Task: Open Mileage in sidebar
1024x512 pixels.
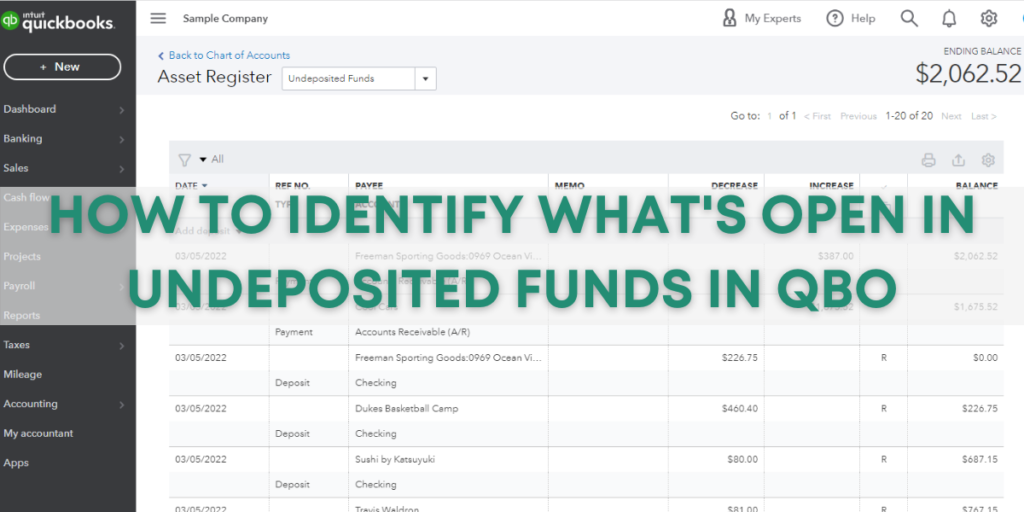Action: tap(22, 374)
